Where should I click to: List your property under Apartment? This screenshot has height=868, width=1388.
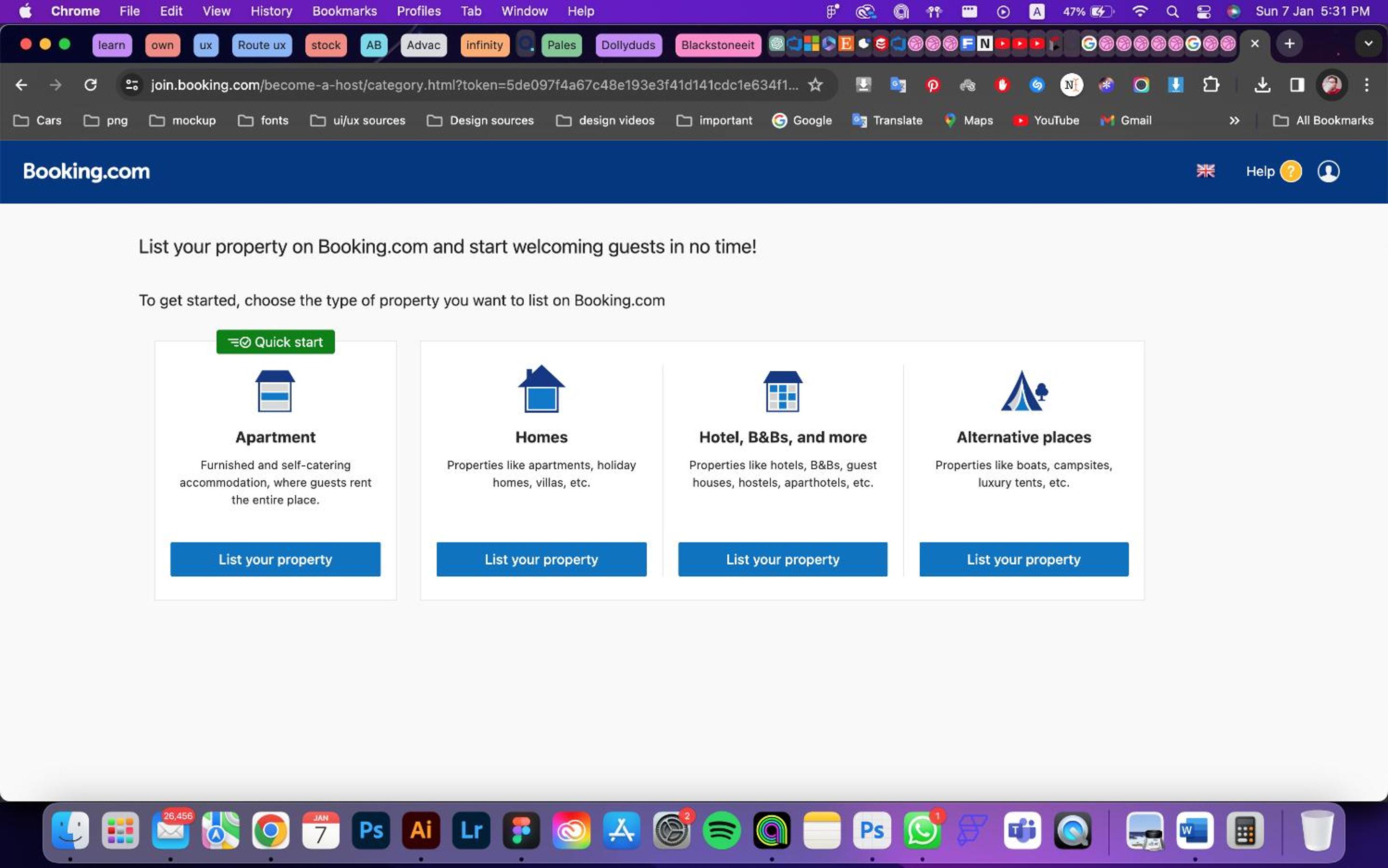click(x=275, y=559)
